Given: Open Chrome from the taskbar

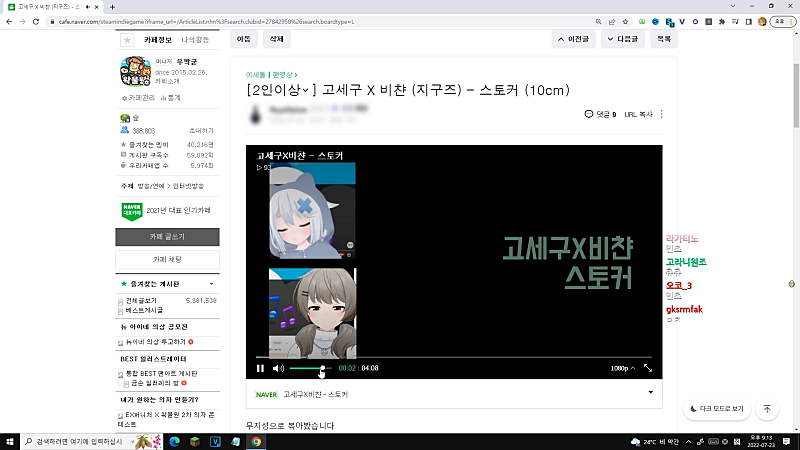Looking at the screenshot, I should [x=256, y=441].
